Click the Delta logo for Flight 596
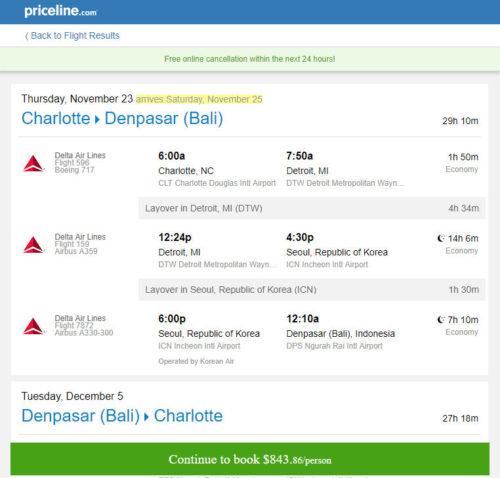 [x=33, y=163]
